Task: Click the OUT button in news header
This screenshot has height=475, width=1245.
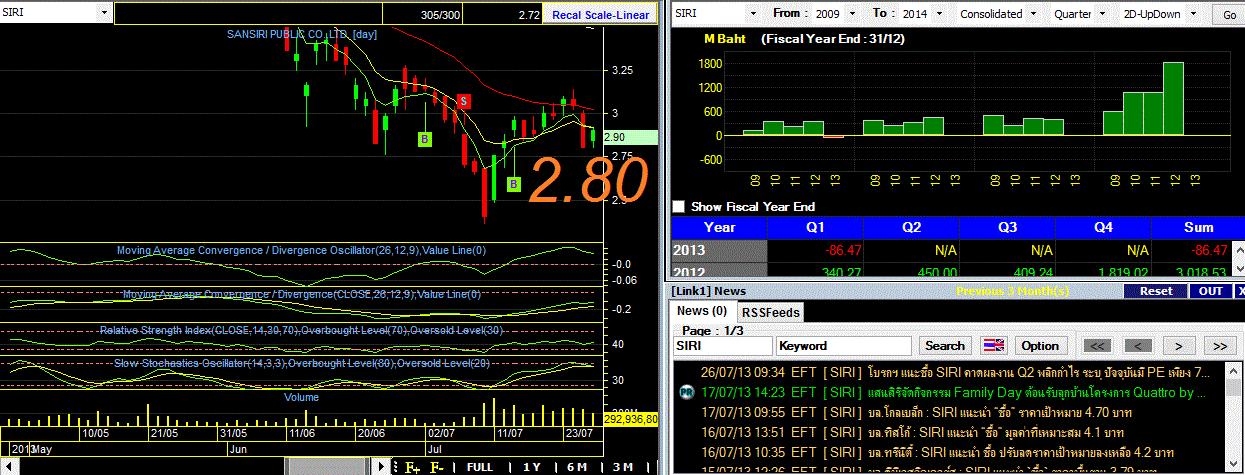Action: (x=1210, y=291)
